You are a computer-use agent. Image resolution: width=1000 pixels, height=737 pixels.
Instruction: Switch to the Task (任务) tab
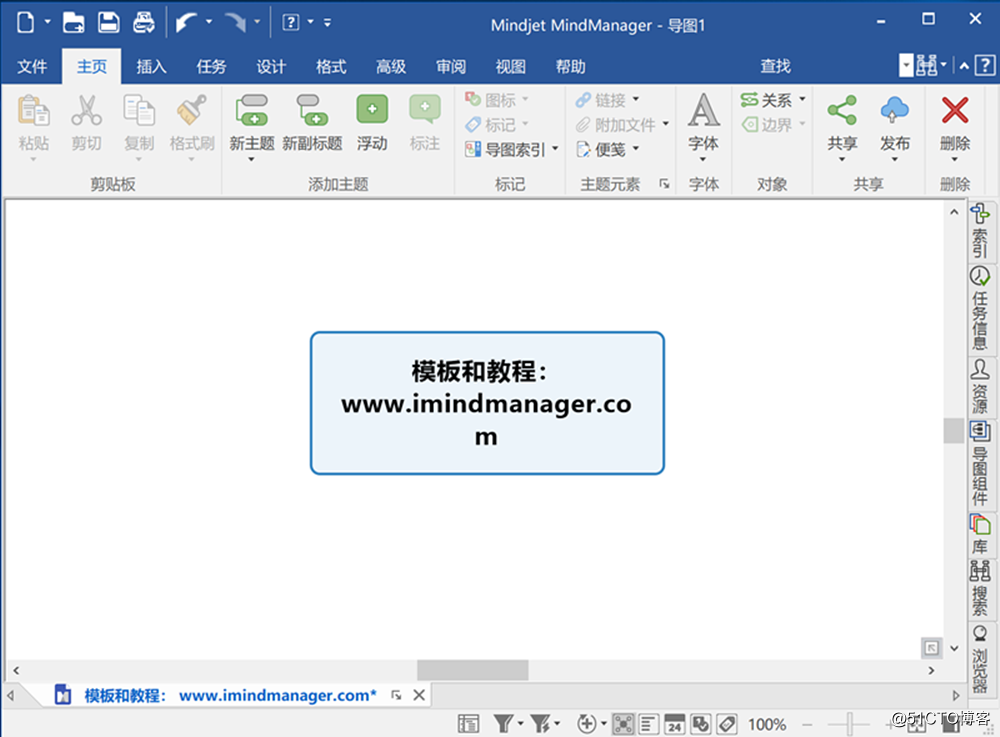(x=211, y=66)
